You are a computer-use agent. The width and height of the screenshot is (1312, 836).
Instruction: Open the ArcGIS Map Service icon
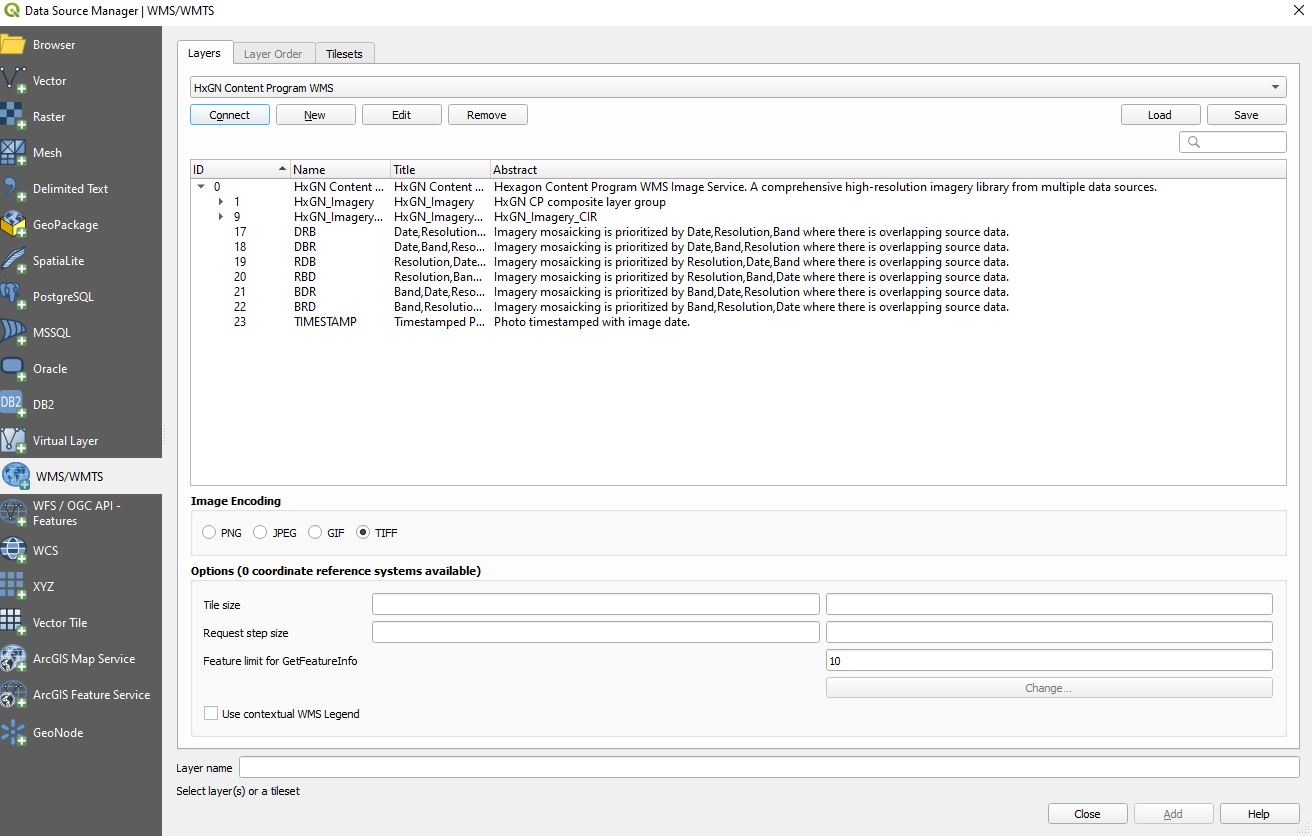click(14, 659)
